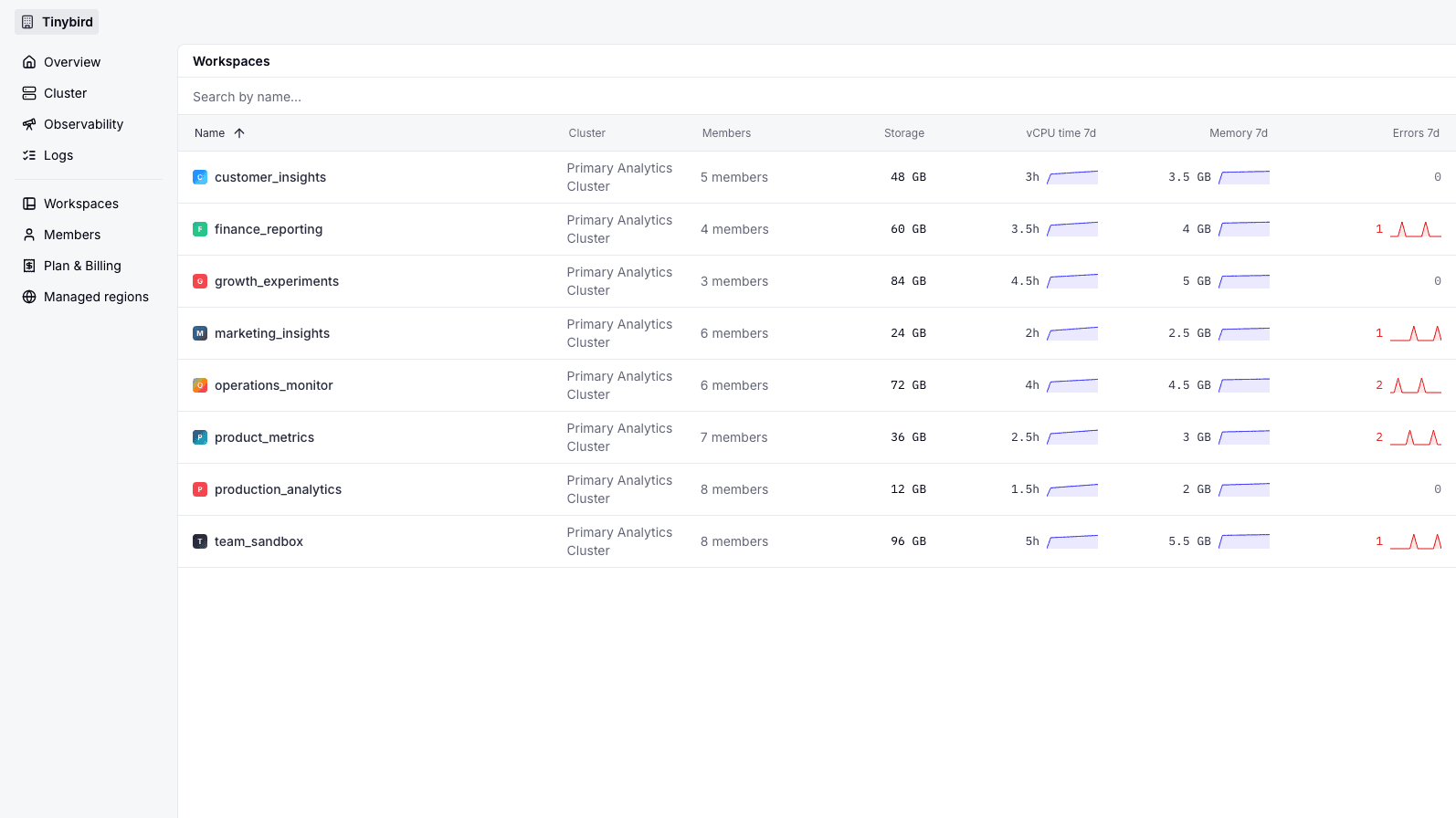Click '7 members' in product_metrics row
The height and width of the screenshot is (818, 1456).
(x=734, y=437)
